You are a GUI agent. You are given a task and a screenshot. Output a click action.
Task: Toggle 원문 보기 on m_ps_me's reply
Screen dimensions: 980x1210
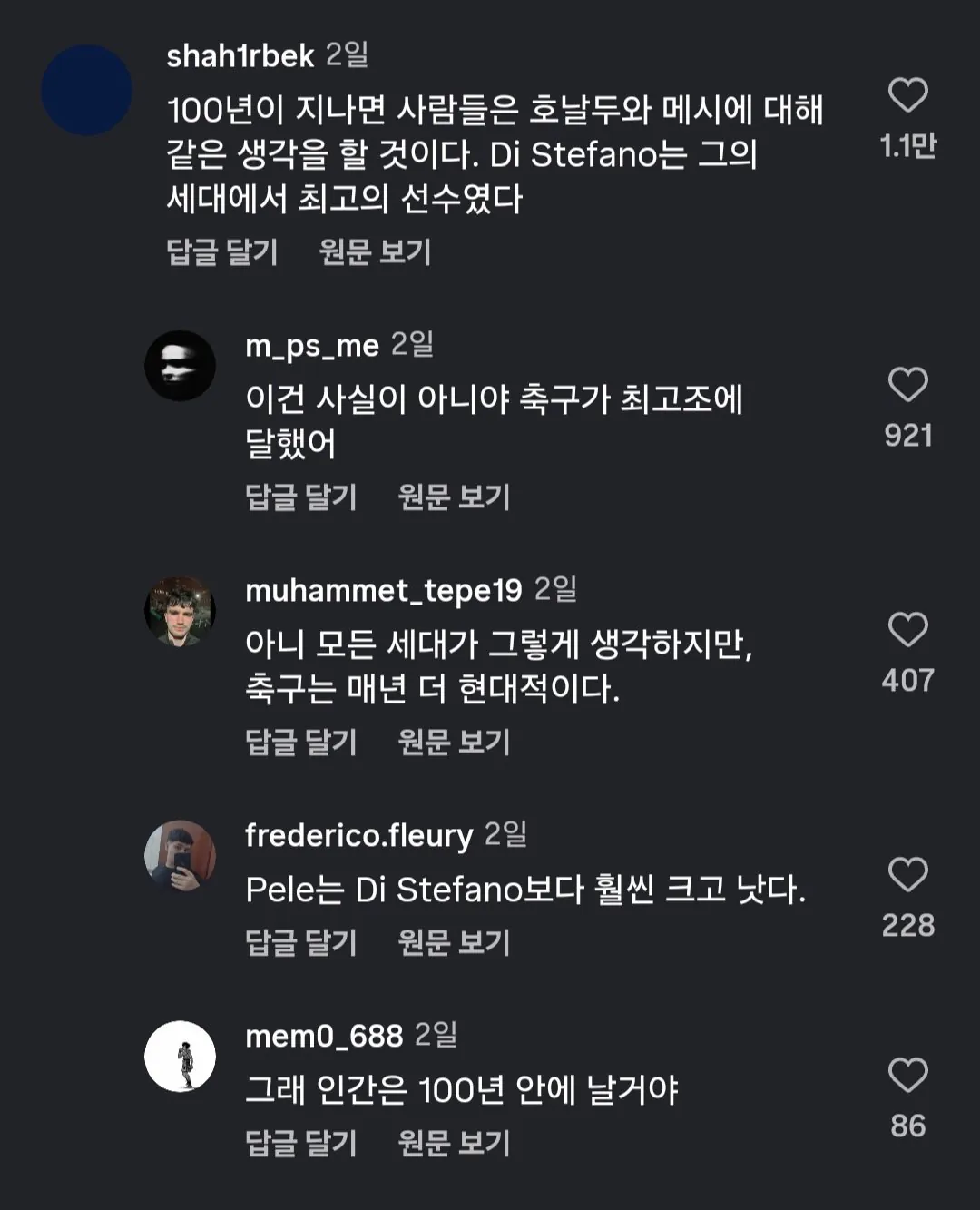[x=454, y=497]
